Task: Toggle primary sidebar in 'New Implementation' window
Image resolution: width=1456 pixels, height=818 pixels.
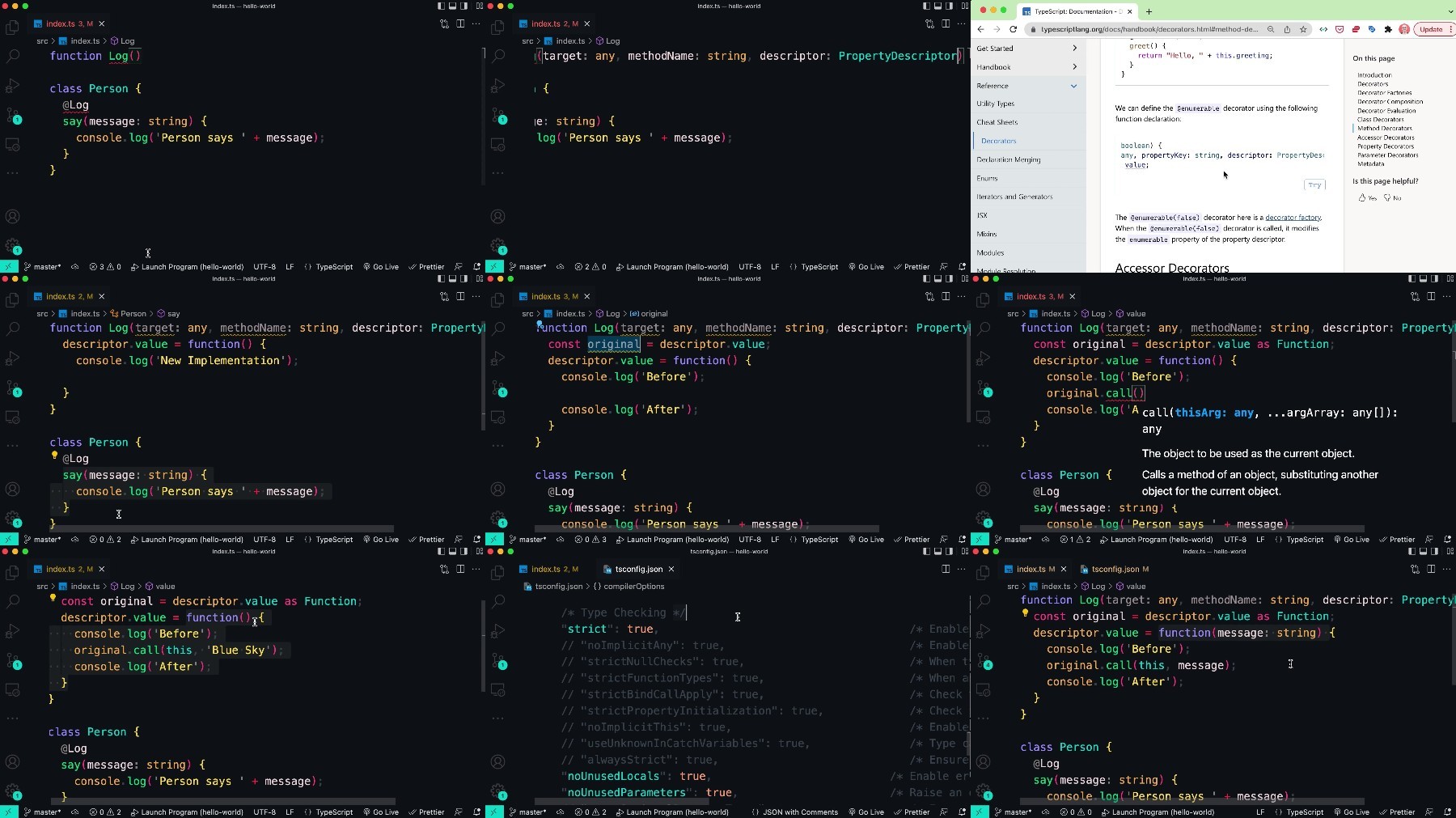Action: click(441, 278)
